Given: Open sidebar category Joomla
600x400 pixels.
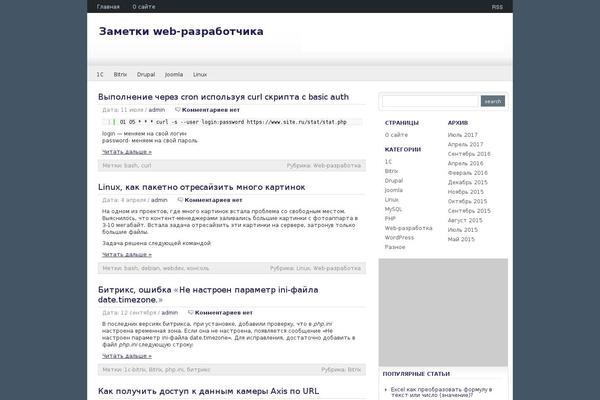Looking at the screenshot, I should tap(394, 190).
